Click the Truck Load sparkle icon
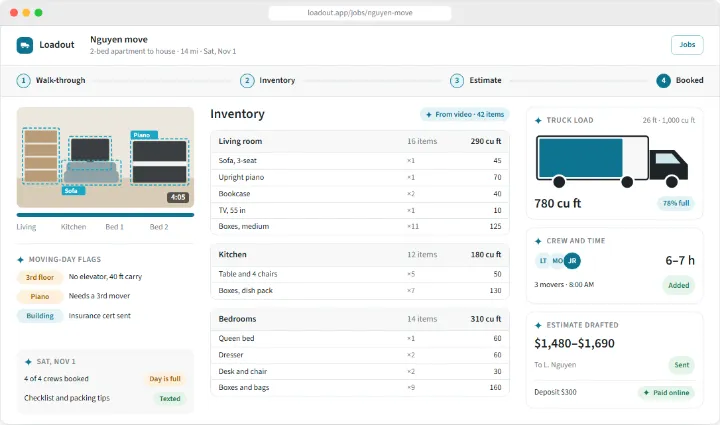 (538, 120)
